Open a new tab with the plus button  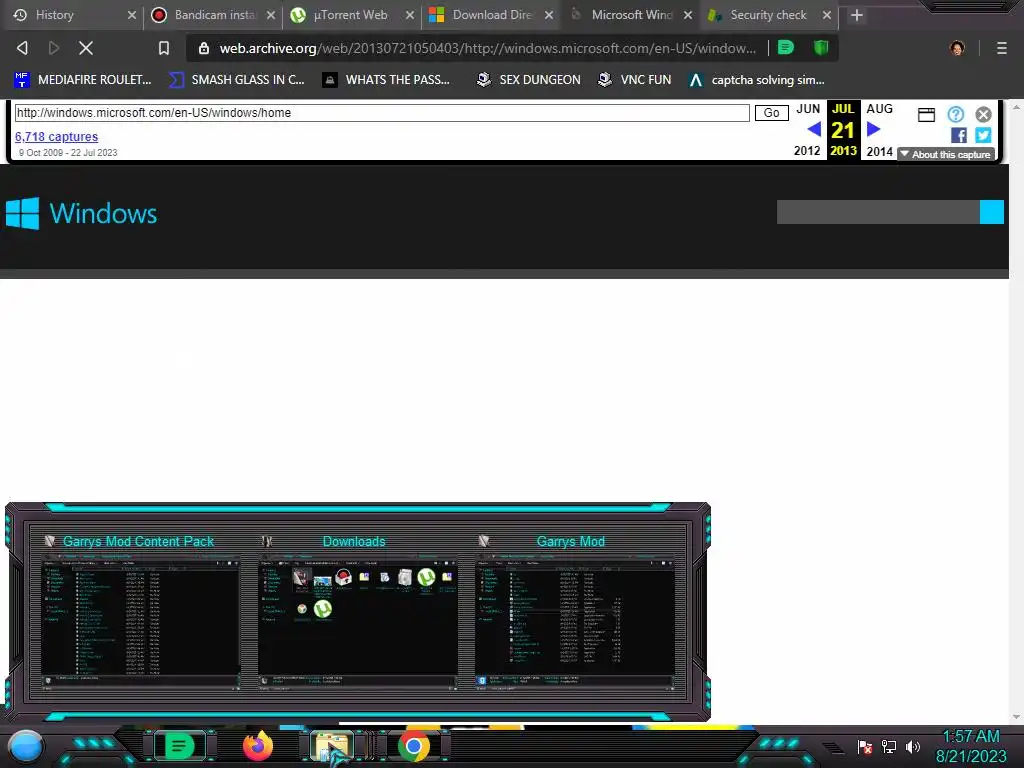857,15
